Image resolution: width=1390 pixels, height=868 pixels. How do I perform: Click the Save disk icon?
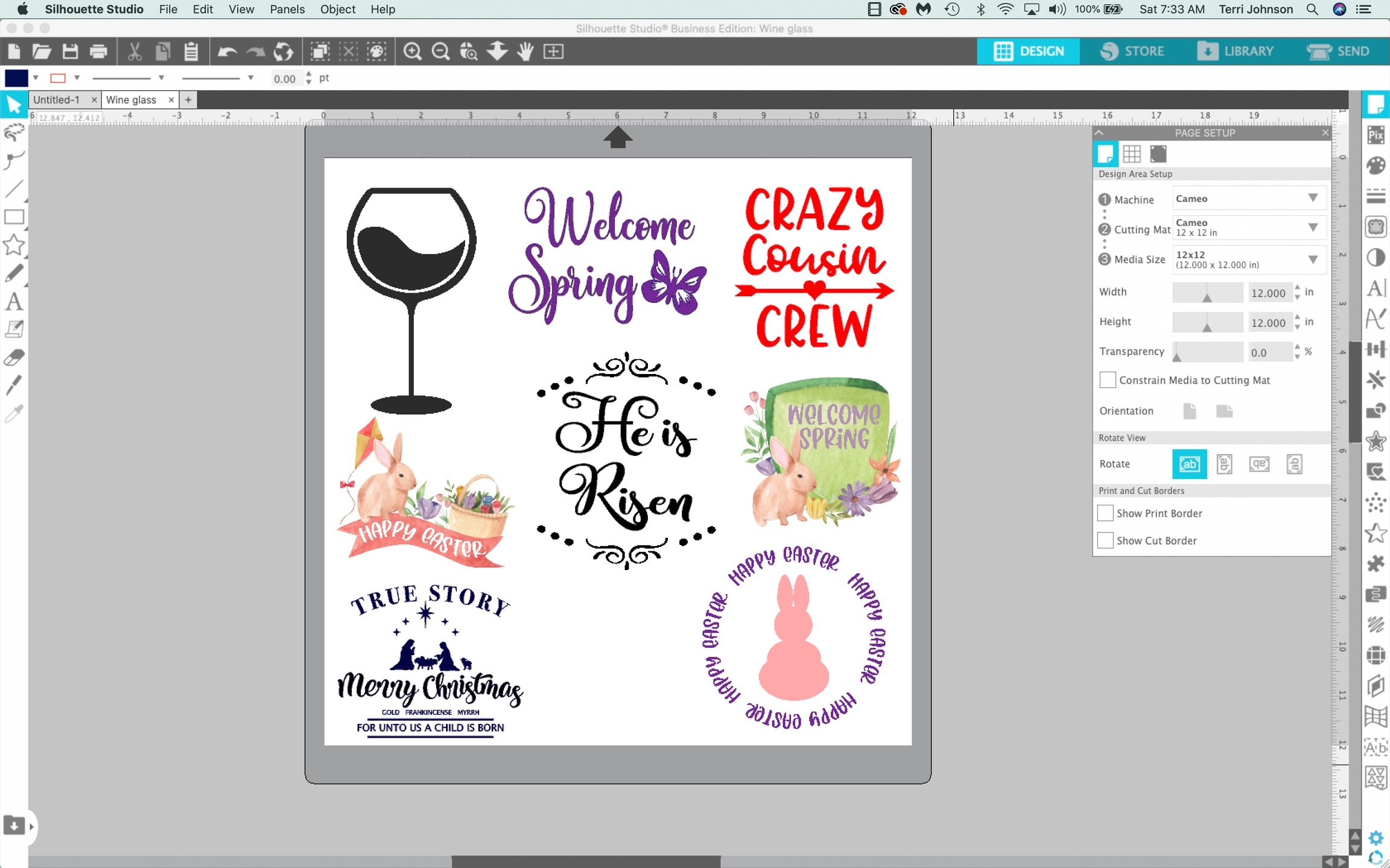70,51
